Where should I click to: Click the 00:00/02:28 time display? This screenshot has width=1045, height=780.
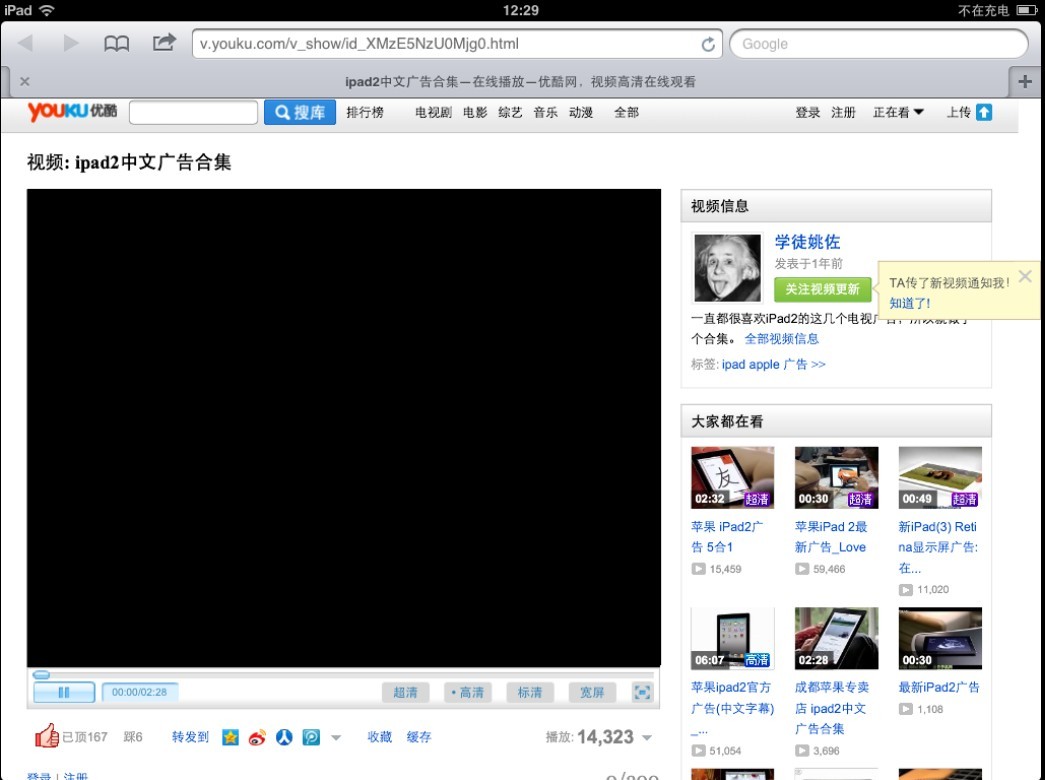(139, 692)
